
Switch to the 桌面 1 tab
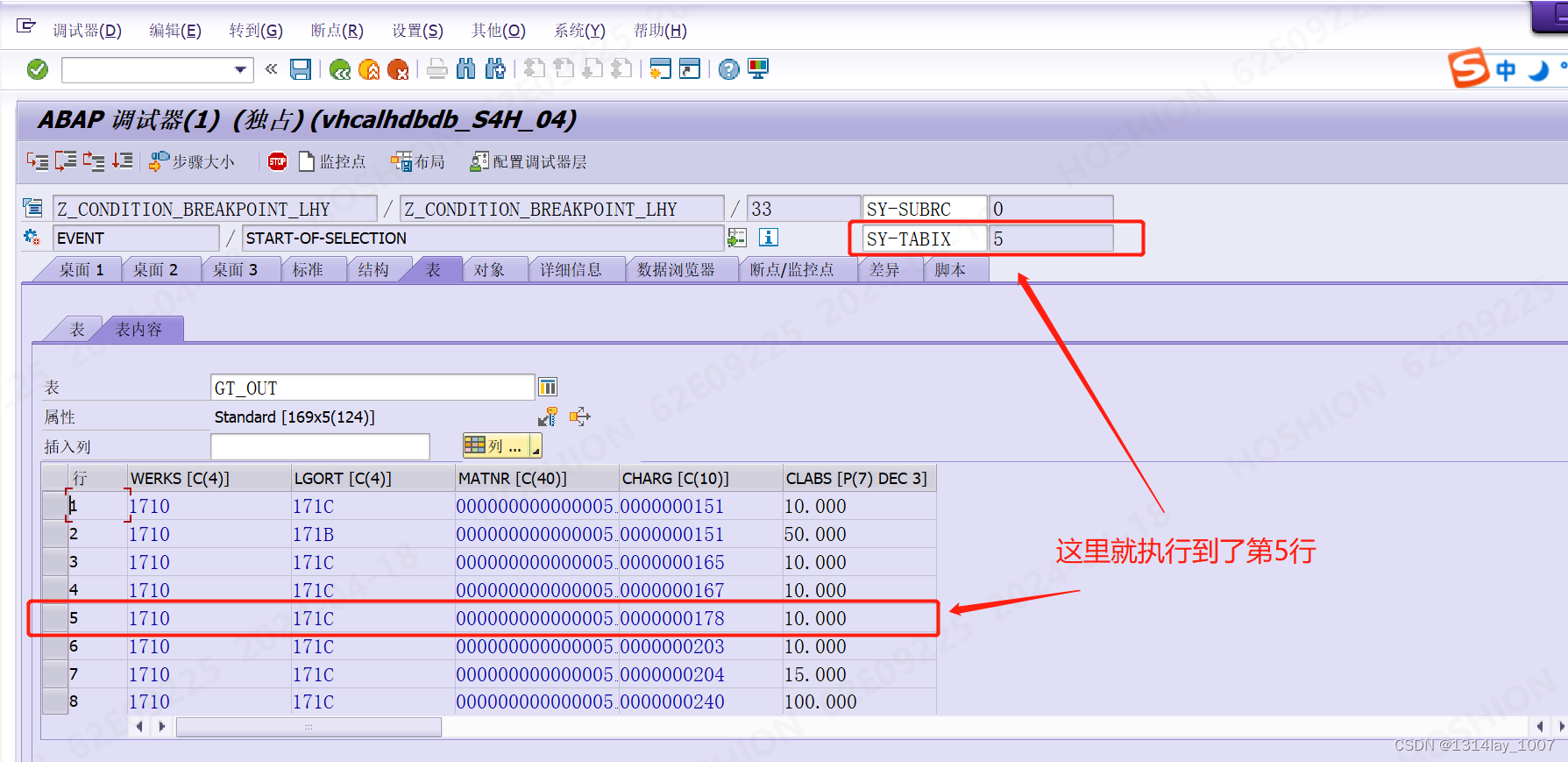click(82, 270)
